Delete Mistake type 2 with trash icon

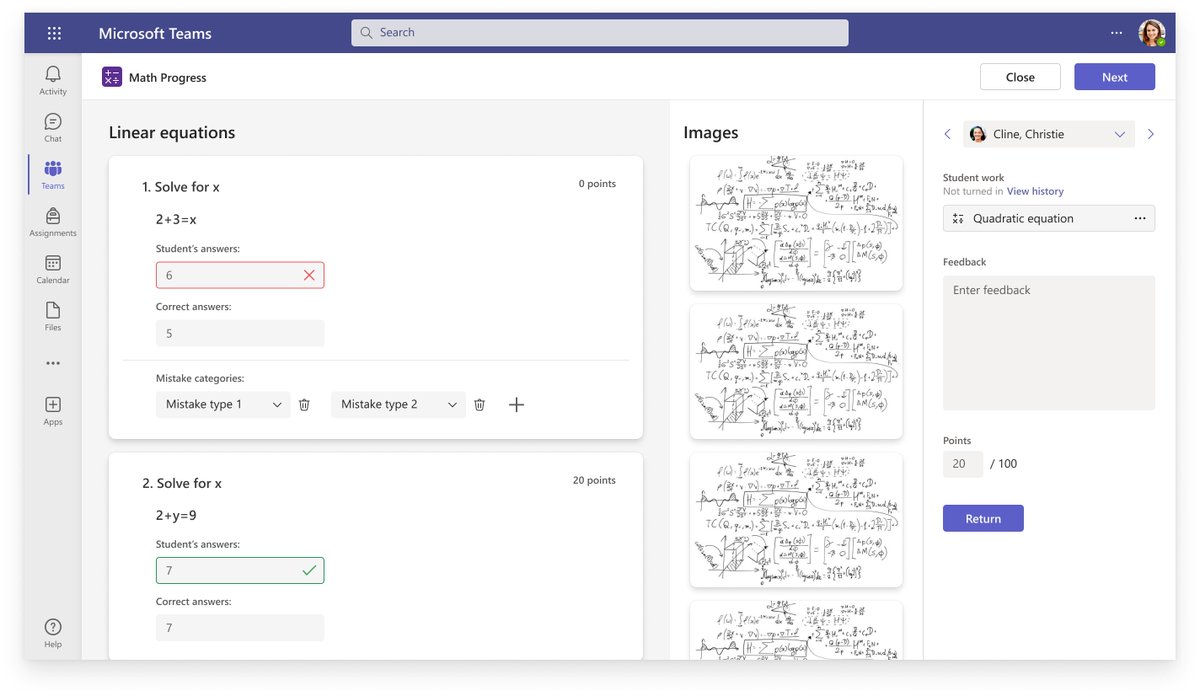[479, 404]
